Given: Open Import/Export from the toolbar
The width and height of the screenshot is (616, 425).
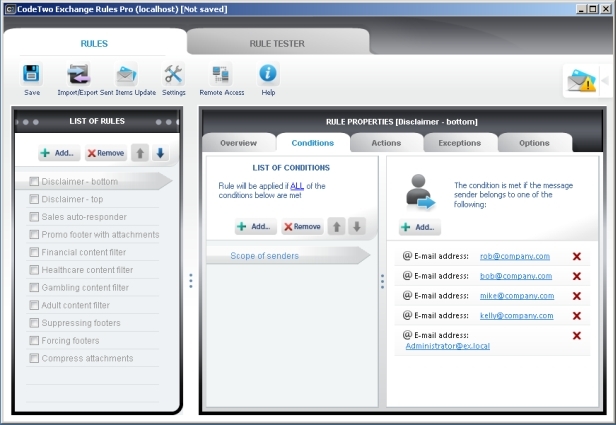Looking at the screenshot, I should click(x=78, y=75).
